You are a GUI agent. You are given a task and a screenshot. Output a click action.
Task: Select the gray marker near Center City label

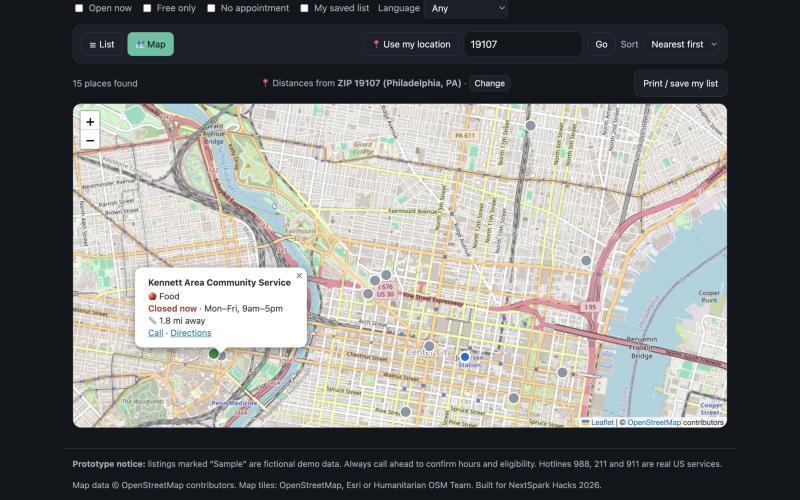pos(430,346)
